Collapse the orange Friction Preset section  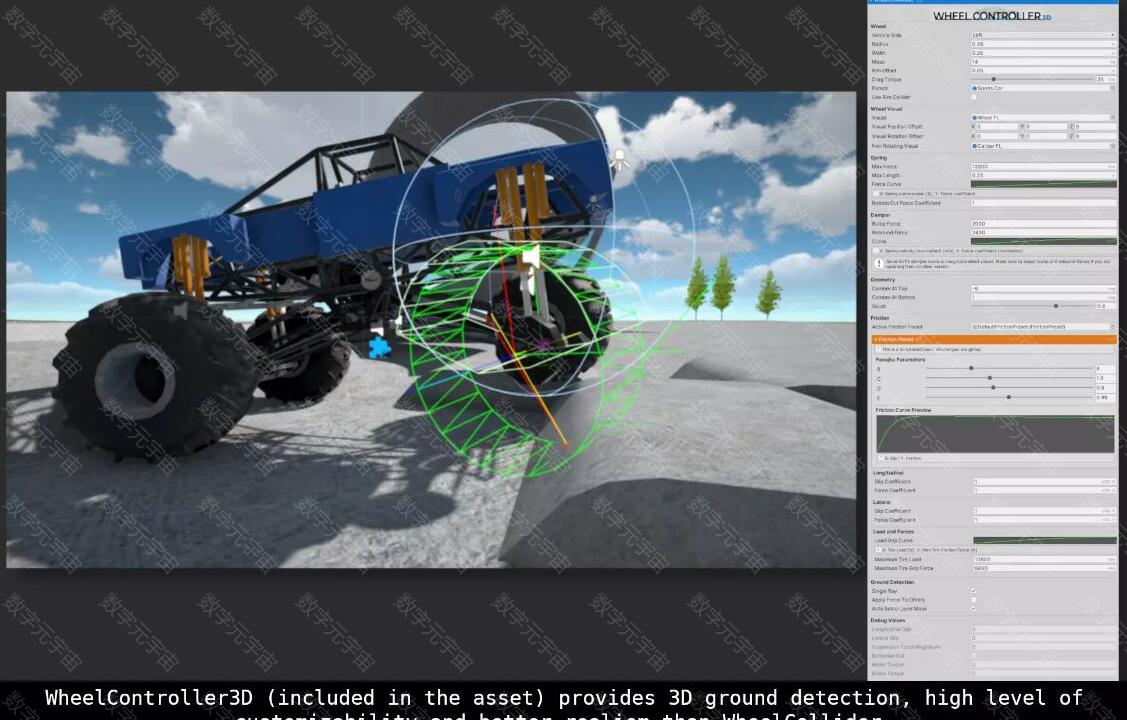coord(993,339)
